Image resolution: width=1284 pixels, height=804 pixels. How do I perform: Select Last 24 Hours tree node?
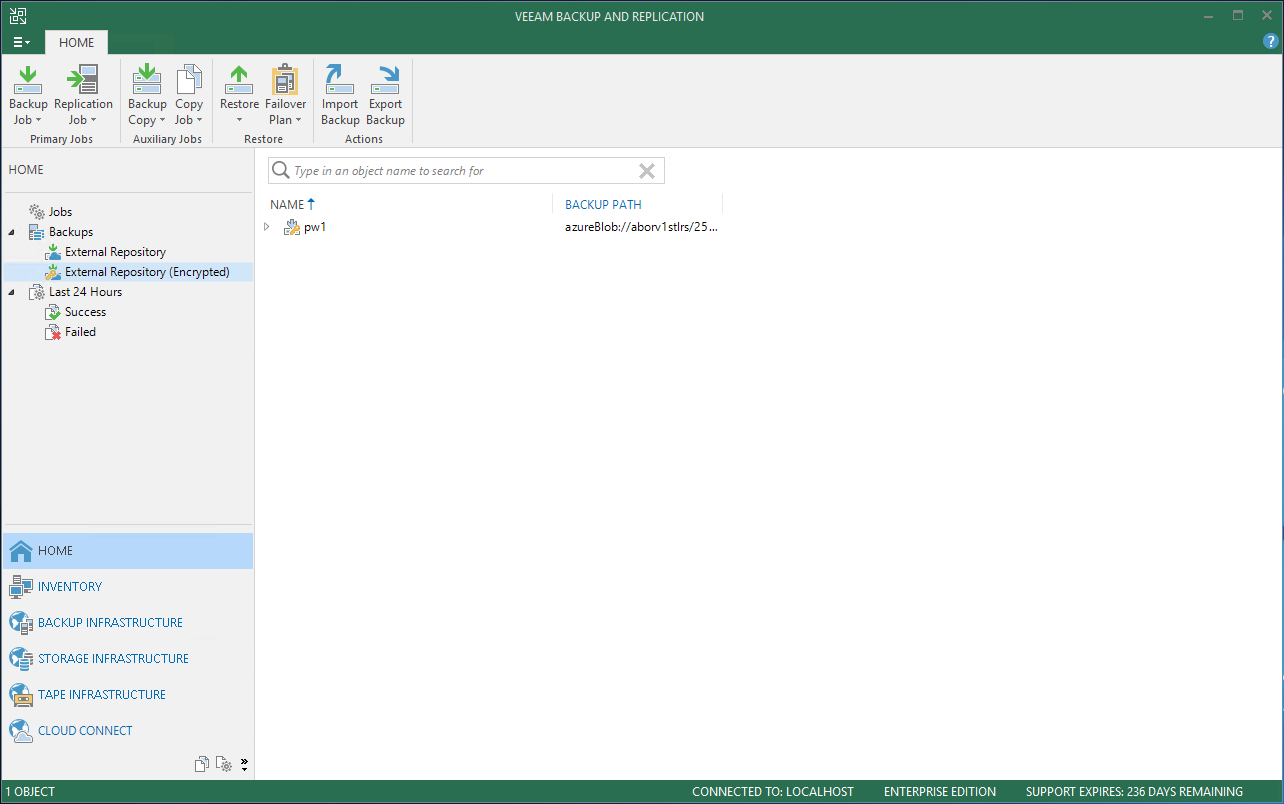(x=86, y=292)
